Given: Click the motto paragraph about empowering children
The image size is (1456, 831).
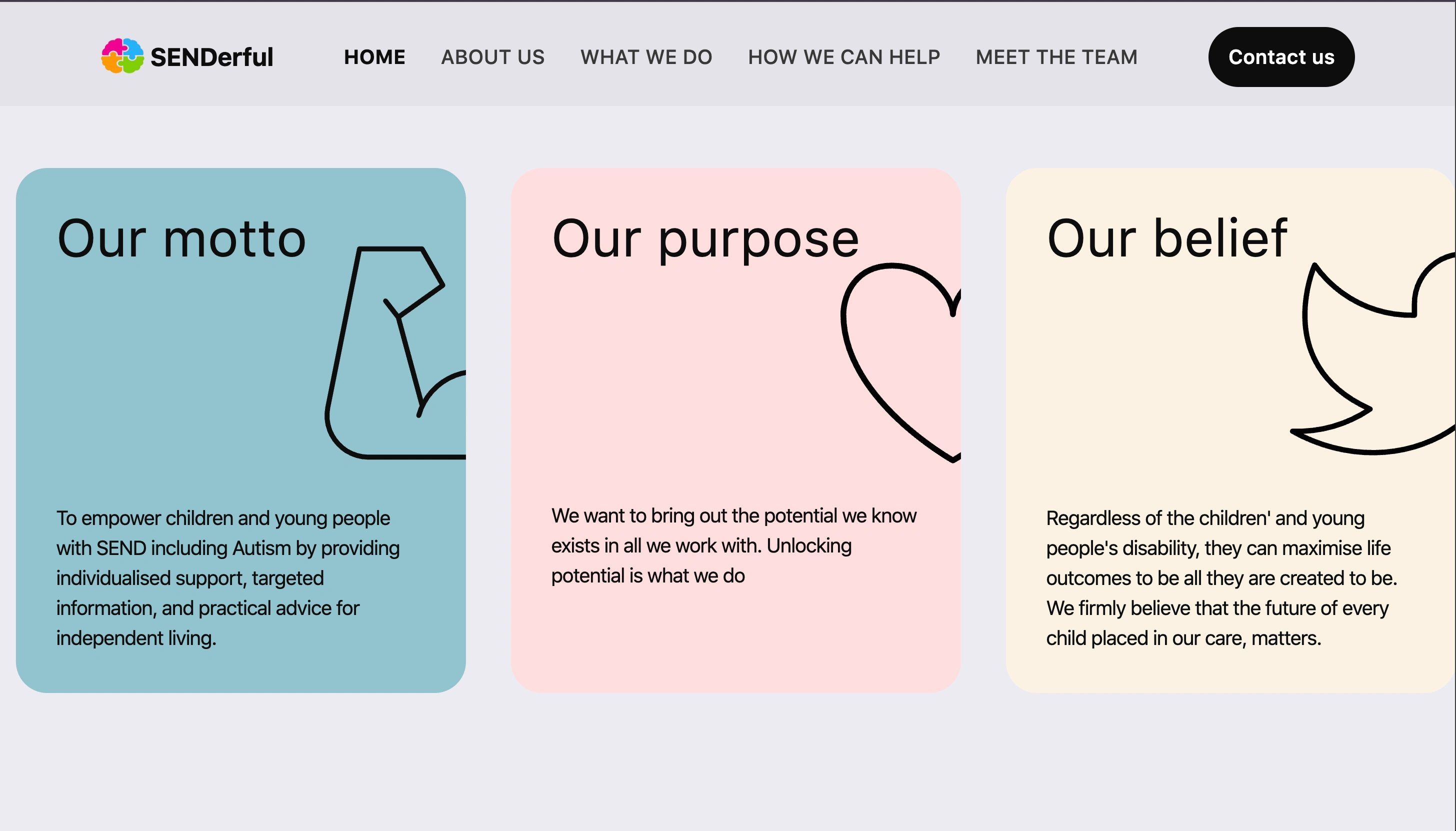Looking at the screenshot, I should pos(227,577).
